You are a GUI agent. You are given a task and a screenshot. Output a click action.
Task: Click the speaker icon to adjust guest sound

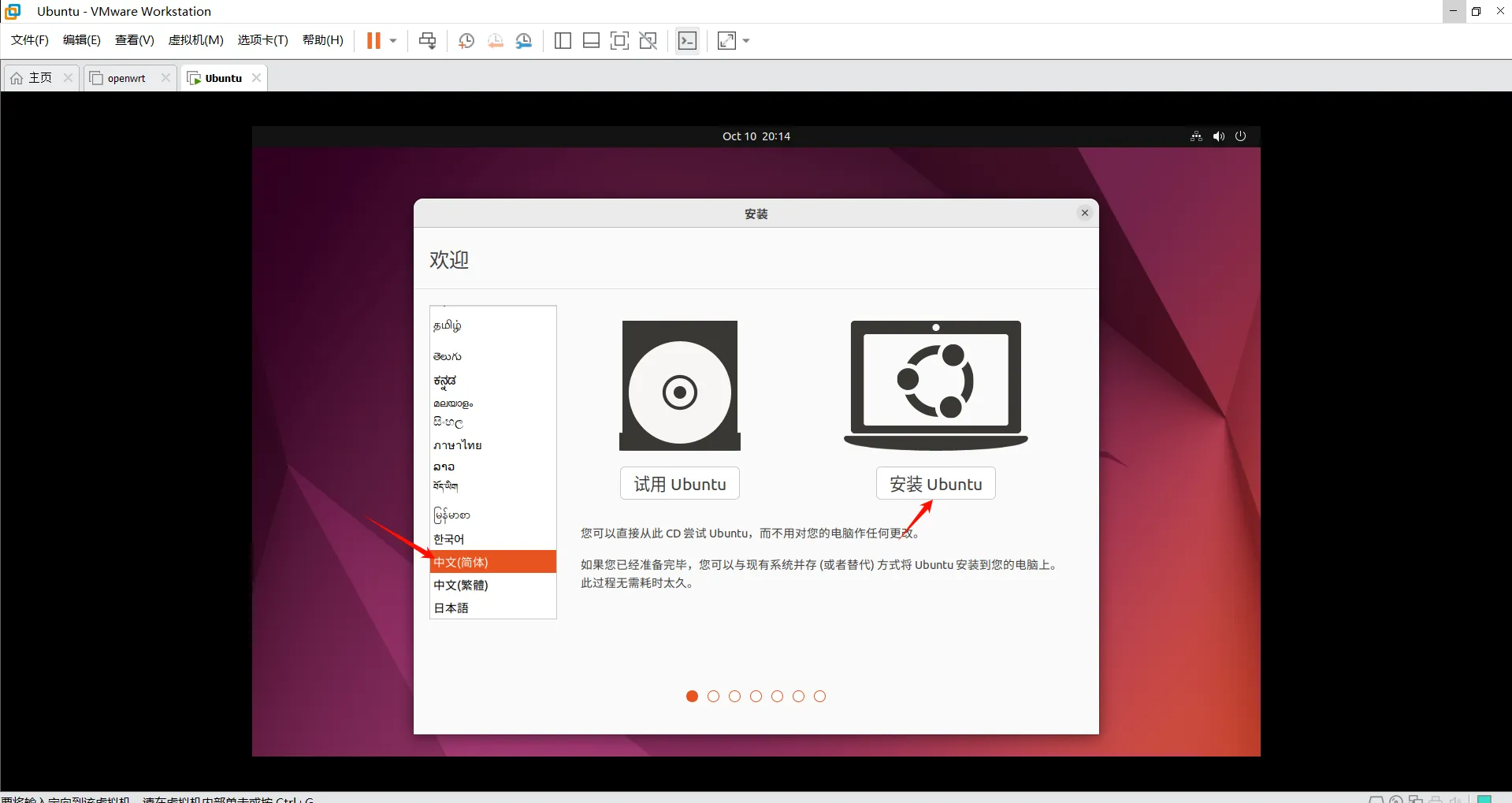[1217, 136]
